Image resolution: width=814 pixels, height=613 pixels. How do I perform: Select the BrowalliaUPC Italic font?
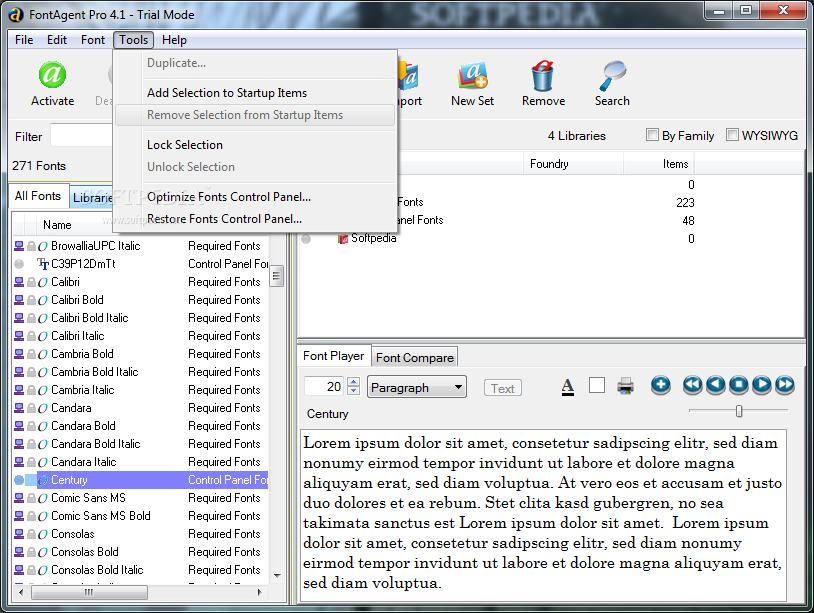[140, 246]
